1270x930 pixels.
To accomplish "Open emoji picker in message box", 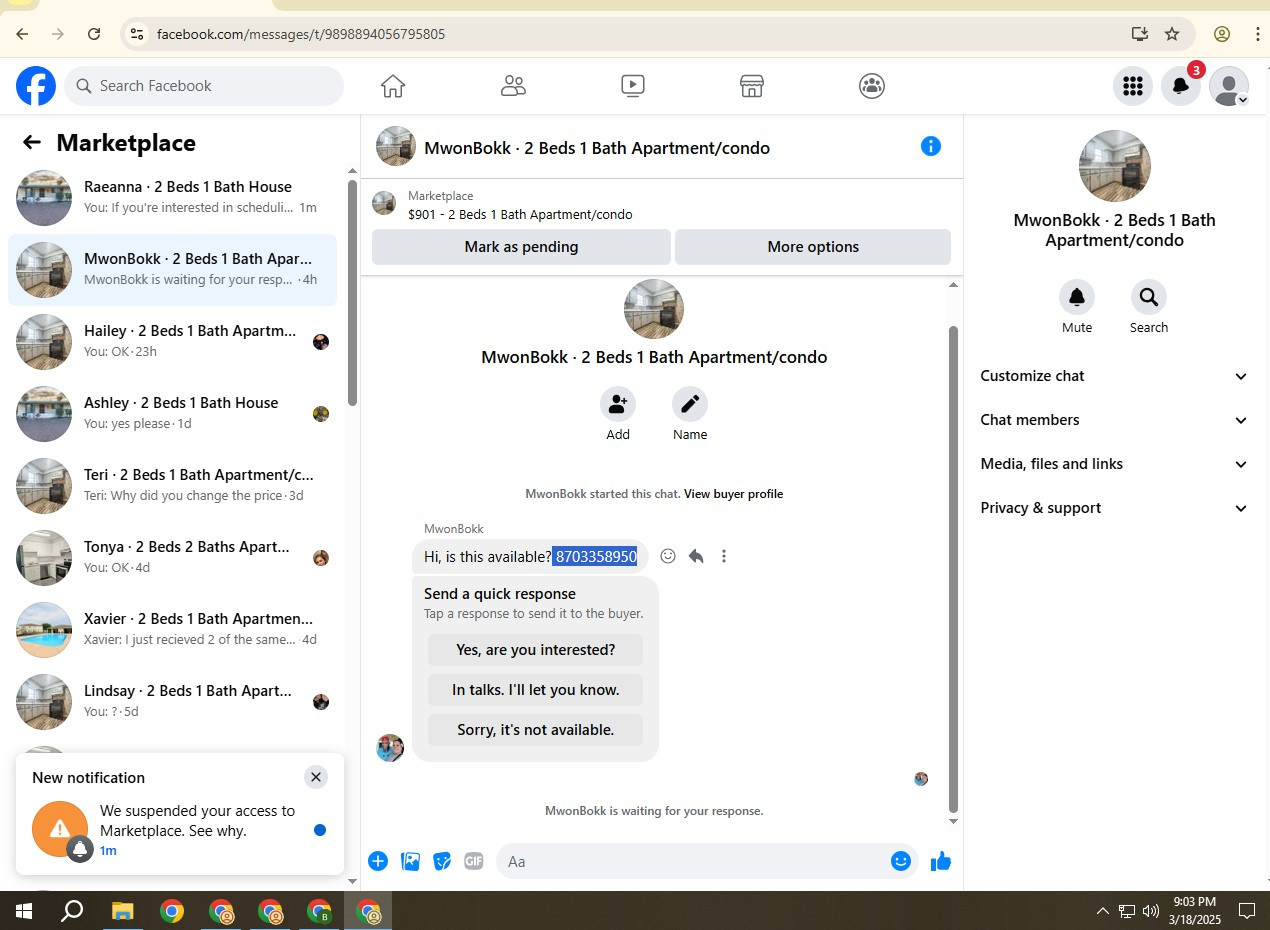I will click(901, 861).
